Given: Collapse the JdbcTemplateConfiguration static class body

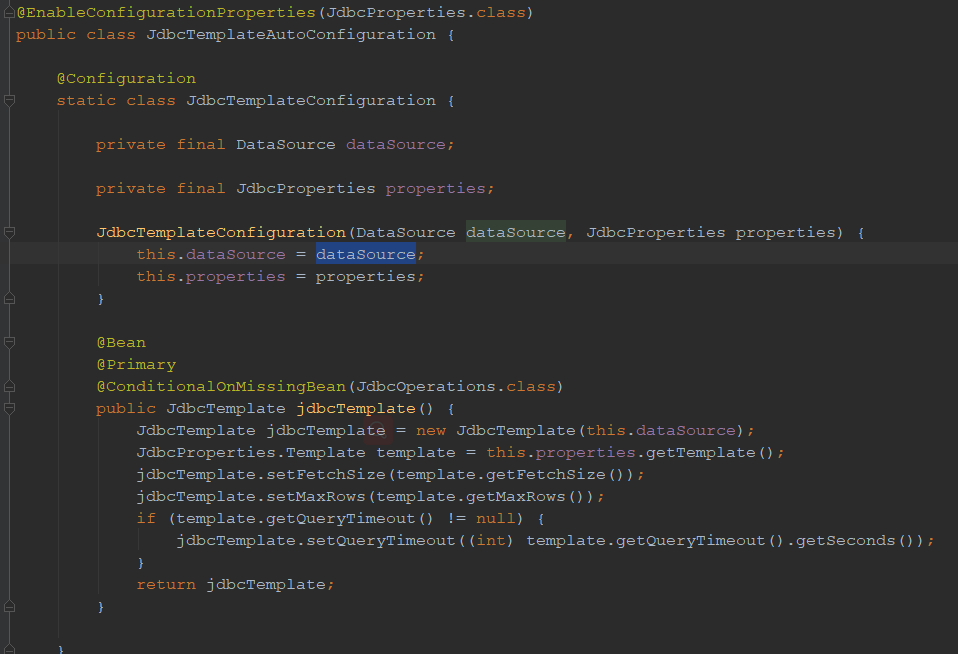Looking at the screenshot, I should click(8, 100).
